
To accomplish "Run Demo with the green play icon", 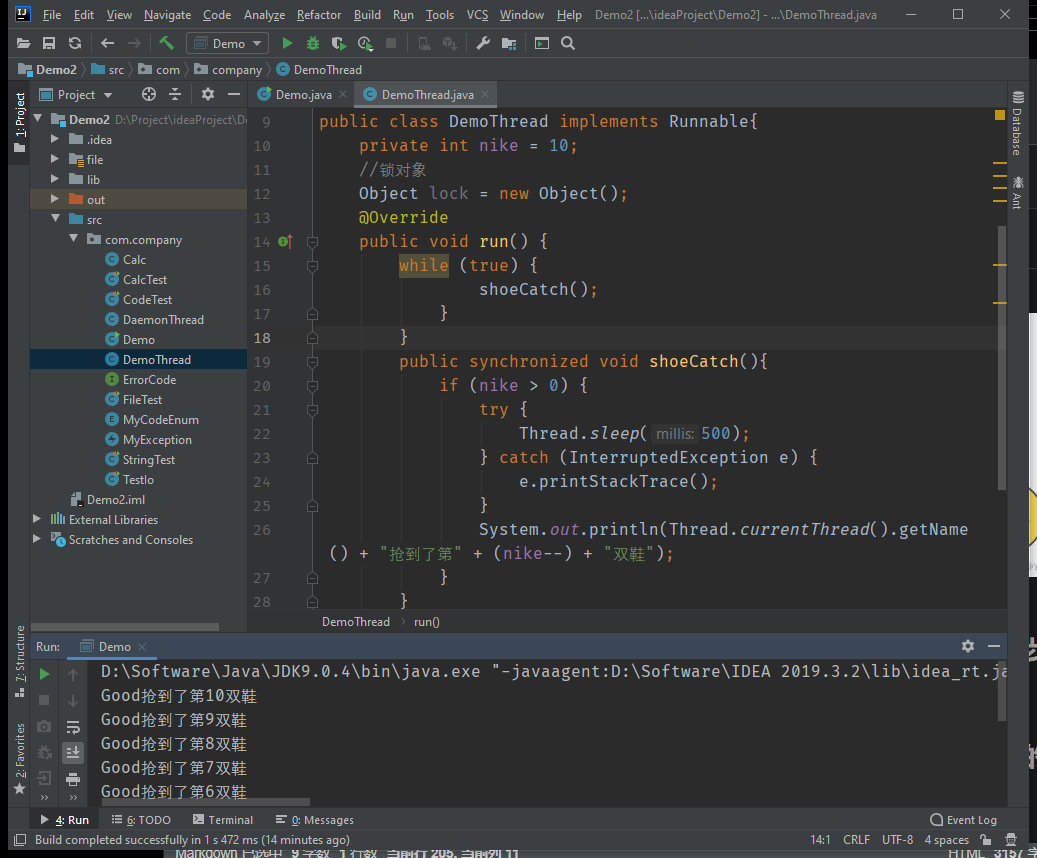I will (x=287, y=44).
